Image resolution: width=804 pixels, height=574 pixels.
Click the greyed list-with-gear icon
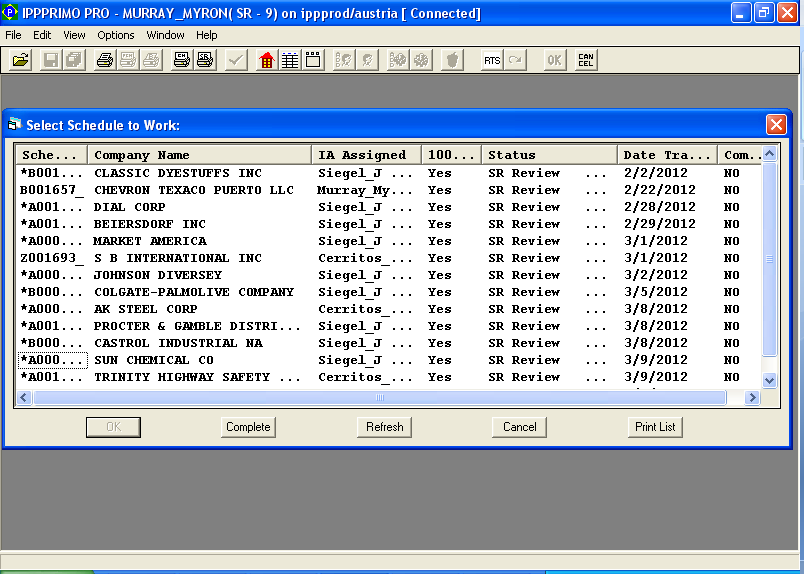pyautogui.click(x=397, y=60)
